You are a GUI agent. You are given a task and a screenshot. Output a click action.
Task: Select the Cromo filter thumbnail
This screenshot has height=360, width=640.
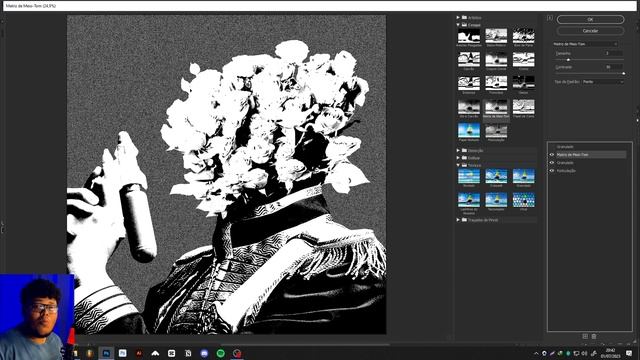point(524,60)
